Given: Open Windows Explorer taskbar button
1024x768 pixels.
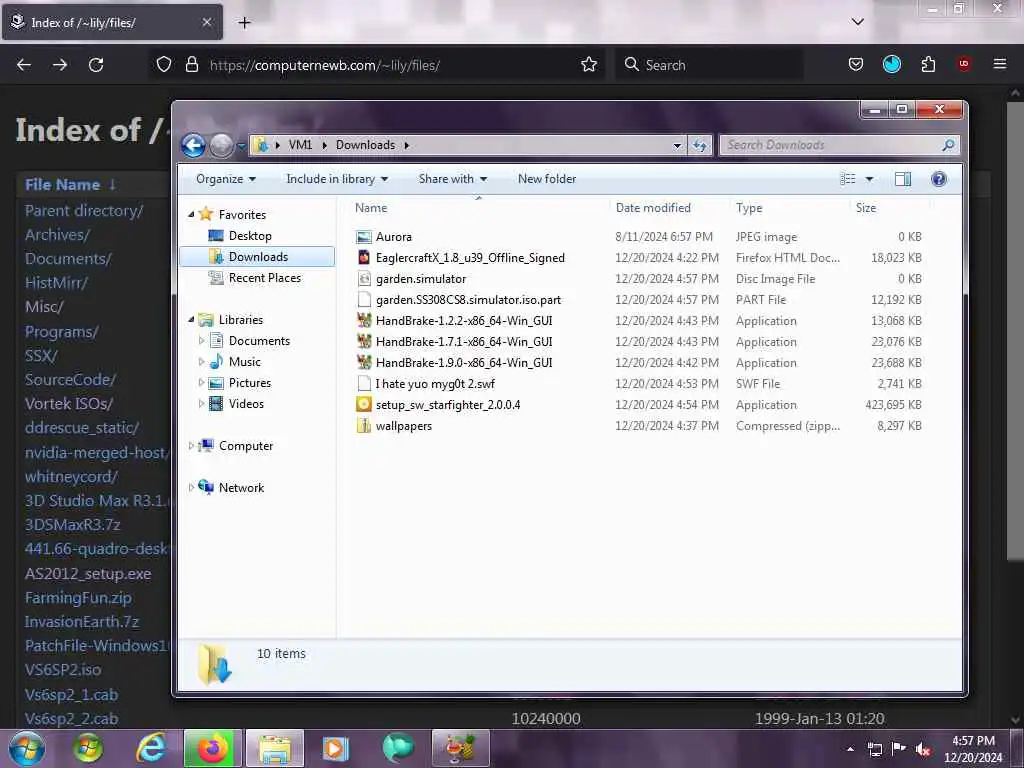Looking at the screenshot, I should point(275,748).
